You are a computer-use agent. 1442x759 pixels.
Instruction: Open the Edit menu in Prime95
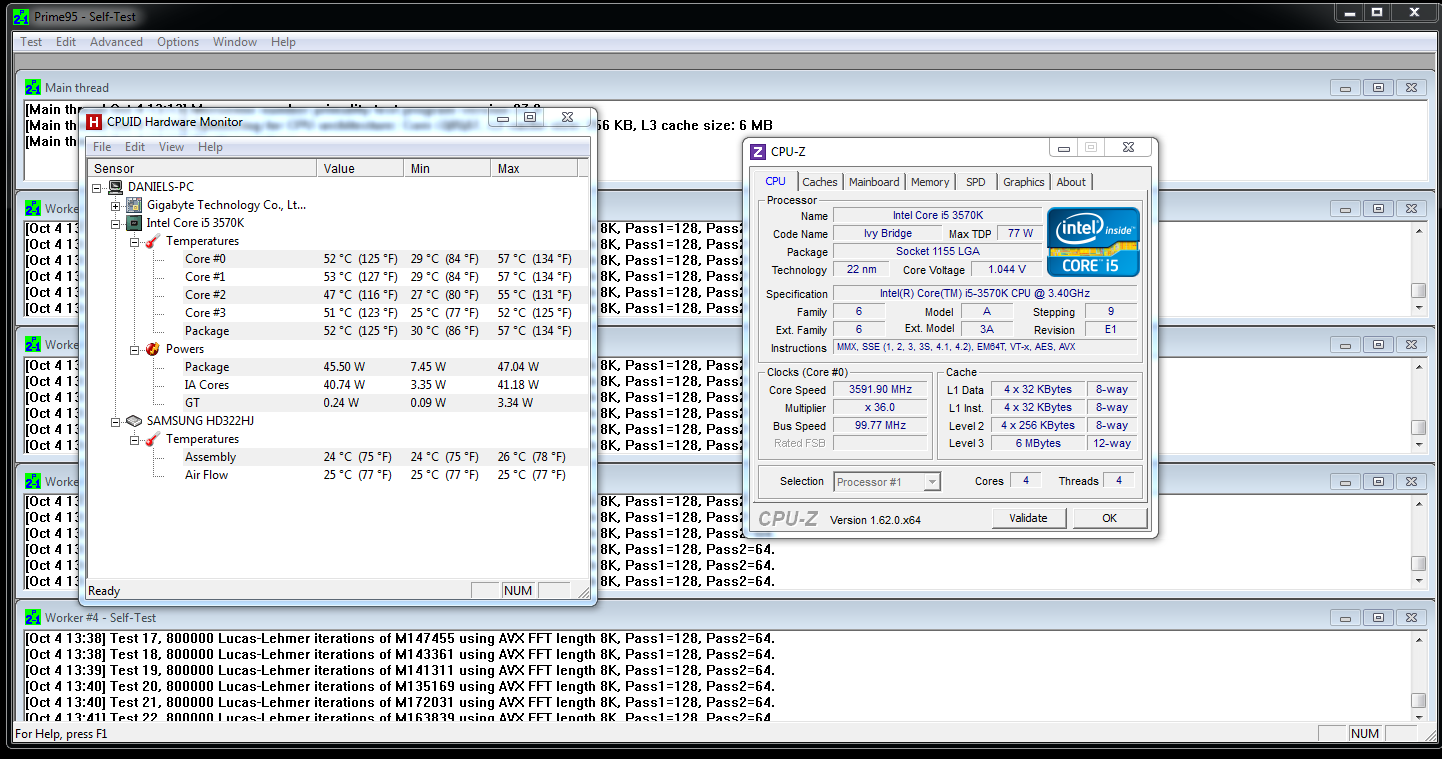[x=66, y=42]
